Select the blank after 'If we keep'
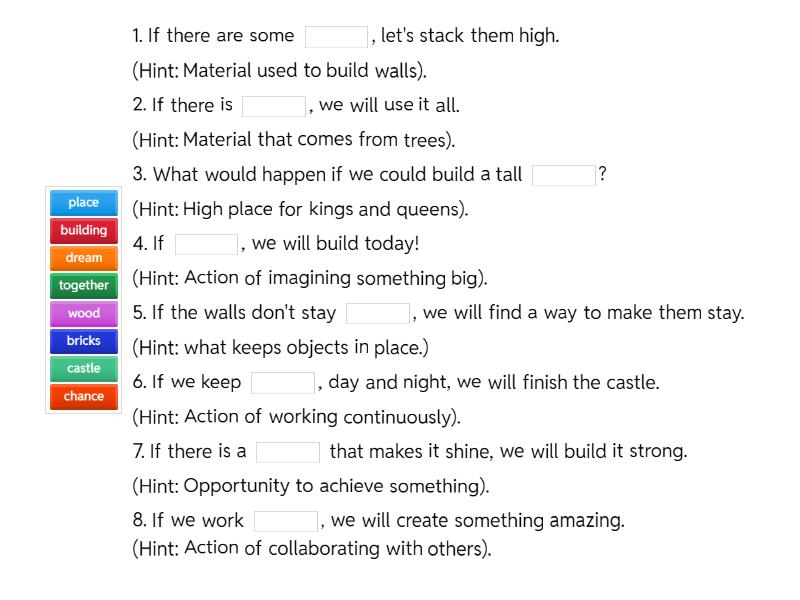 283,383
